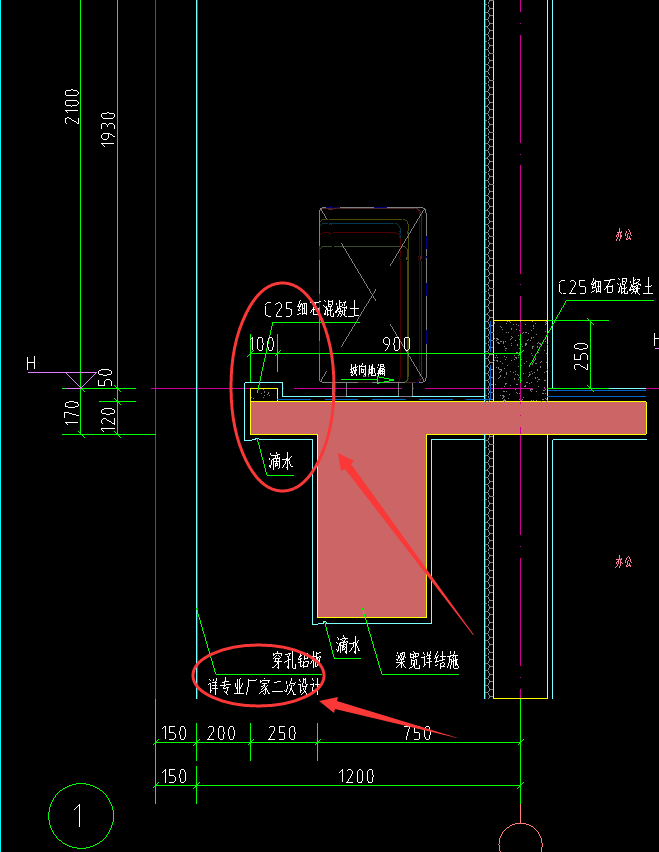Select the 找向地漏 slope annotation
Image resolution: width=659 pixels, height=852 pixels.
[367, 371]
